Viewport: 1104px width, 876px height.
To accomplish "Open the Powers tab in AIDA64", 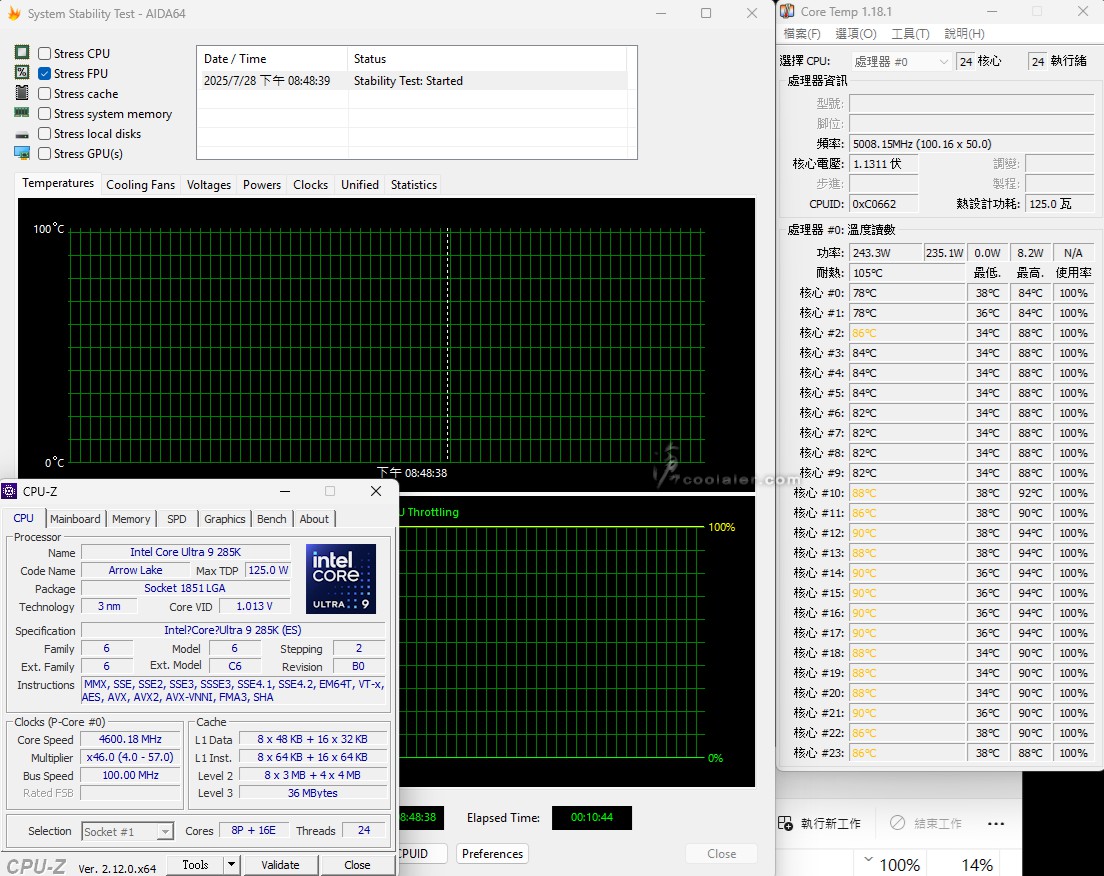I will coord(262,184).
